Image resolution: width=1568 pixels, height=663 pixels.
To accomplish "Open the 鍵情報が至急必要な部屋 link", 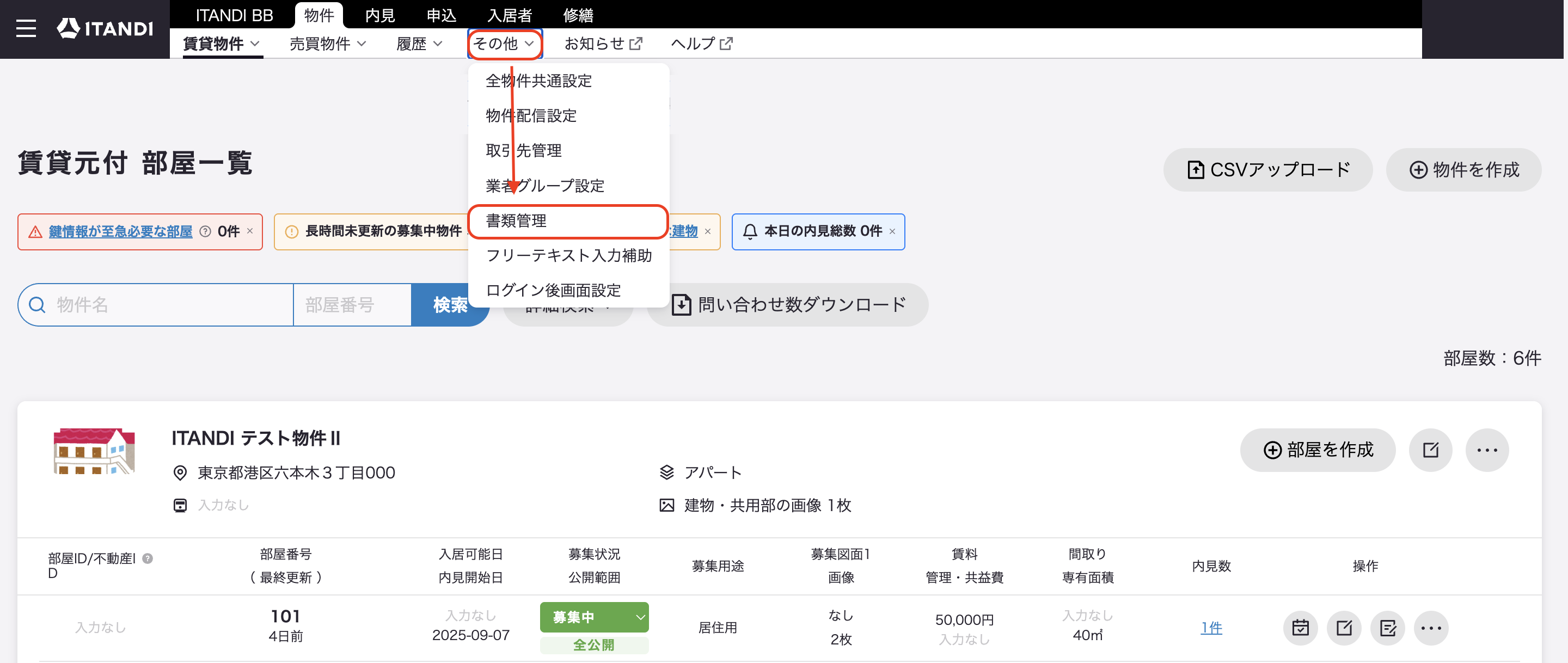I will pos(120,231).
